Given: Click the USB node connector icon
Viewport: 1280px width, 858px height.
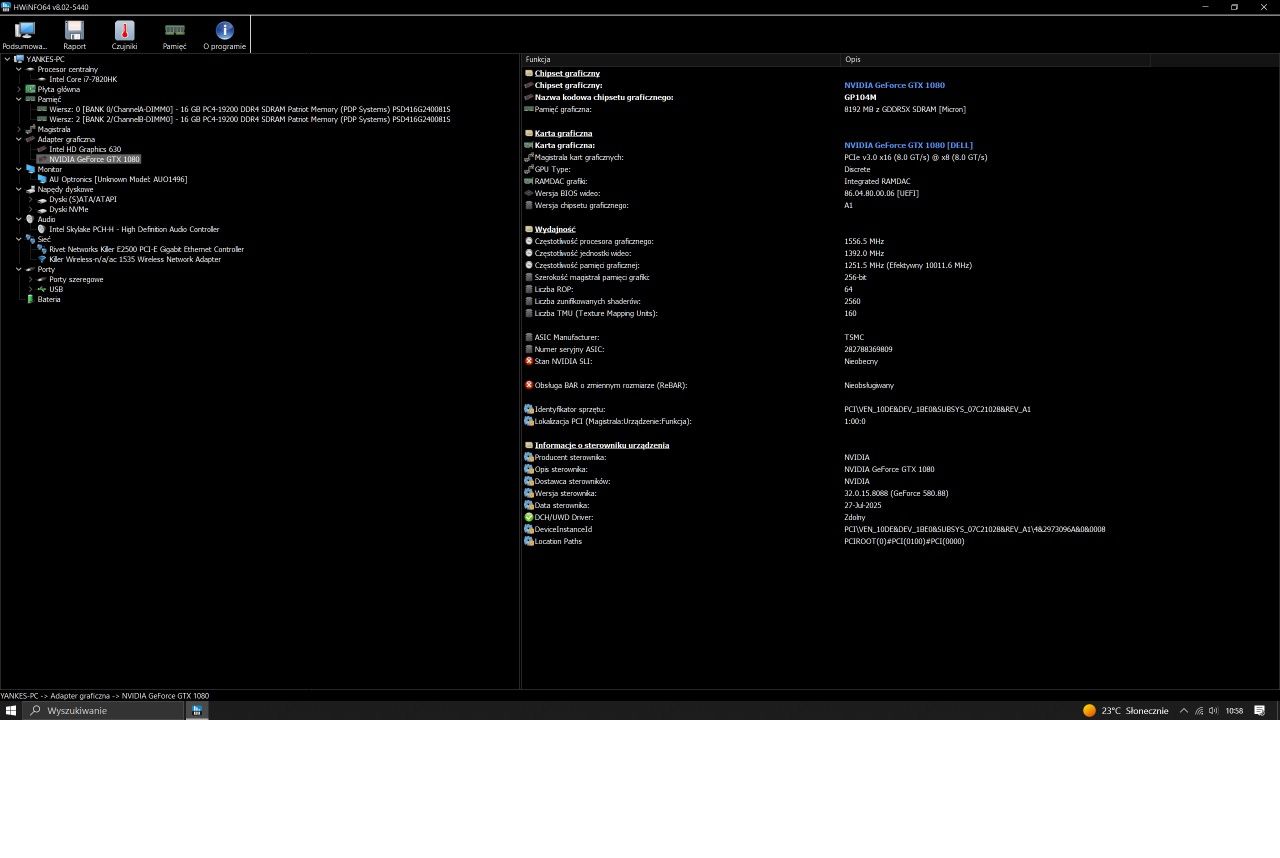Looking at the screenshot, I should click(42, 289).
